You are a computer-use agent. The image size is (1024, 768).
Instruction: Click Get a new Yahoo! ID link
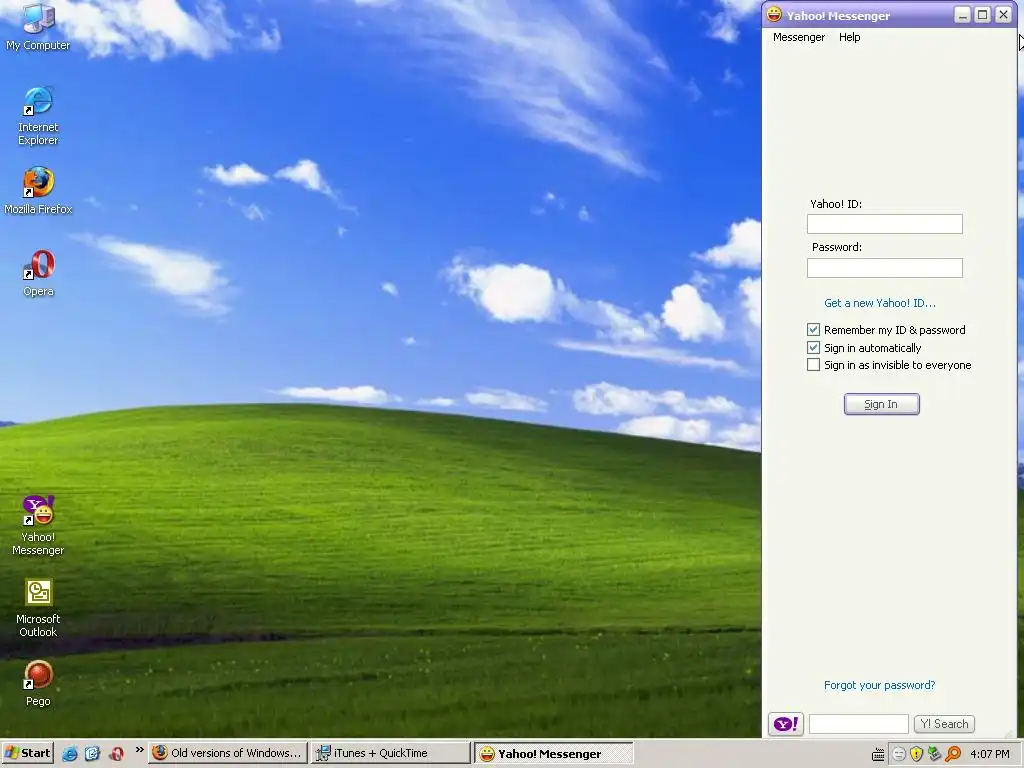tap(879, 303)
